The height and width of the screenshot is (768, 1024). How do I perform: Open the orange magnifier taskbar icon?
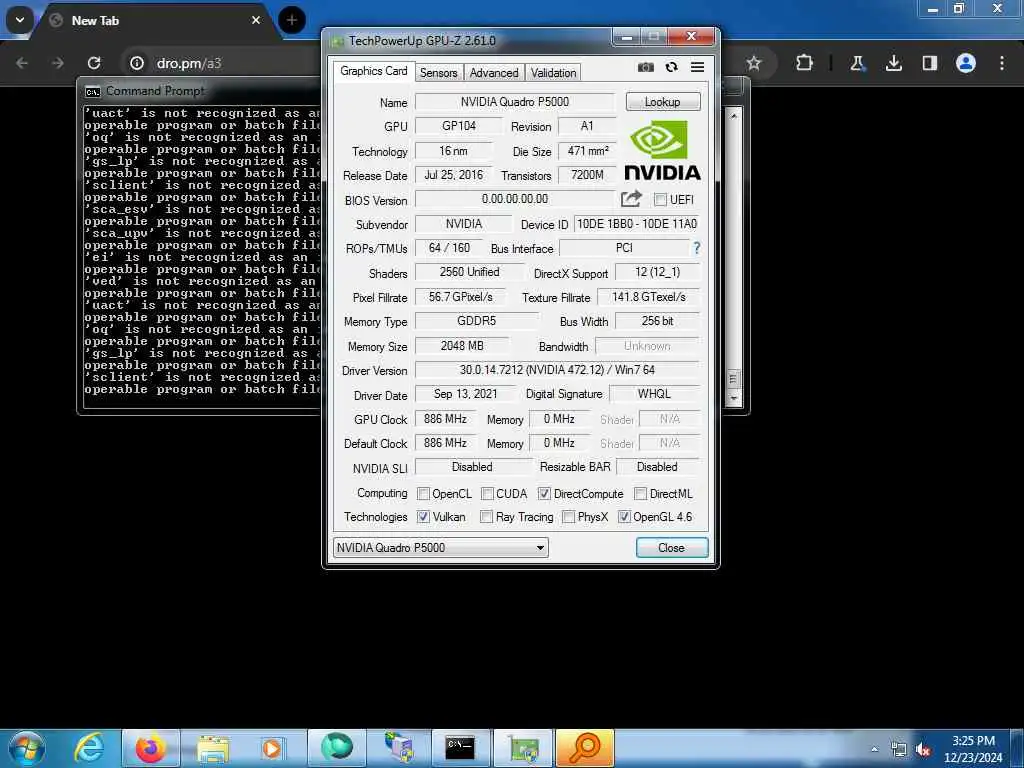tap(584, 748)
